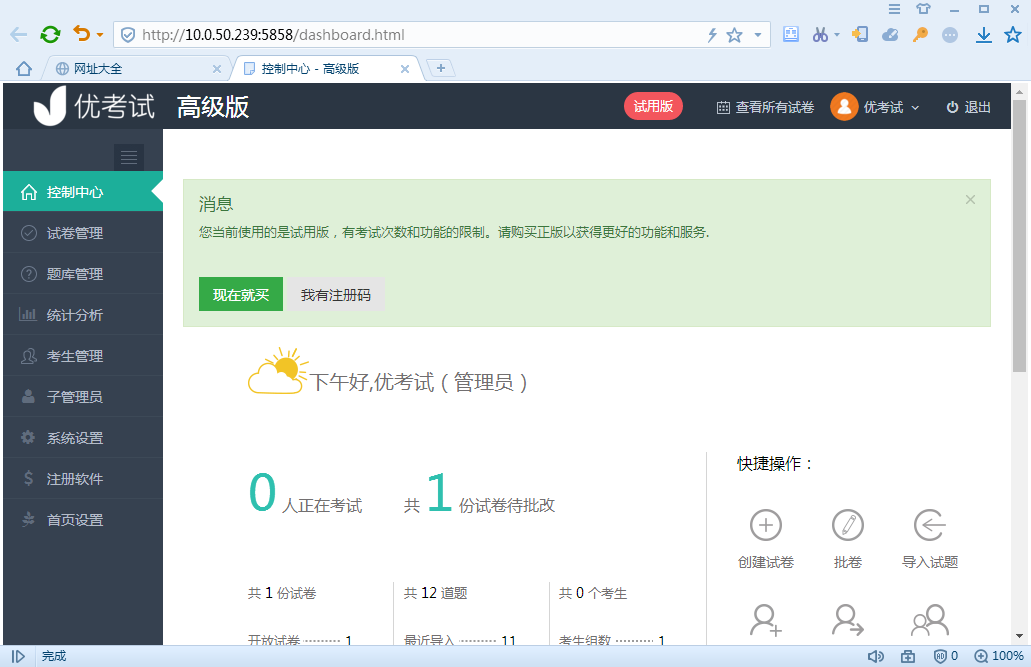Screen dimensions: 1031x667
Task: Reload the page with green refresh icon
Action: click(50, 34)
